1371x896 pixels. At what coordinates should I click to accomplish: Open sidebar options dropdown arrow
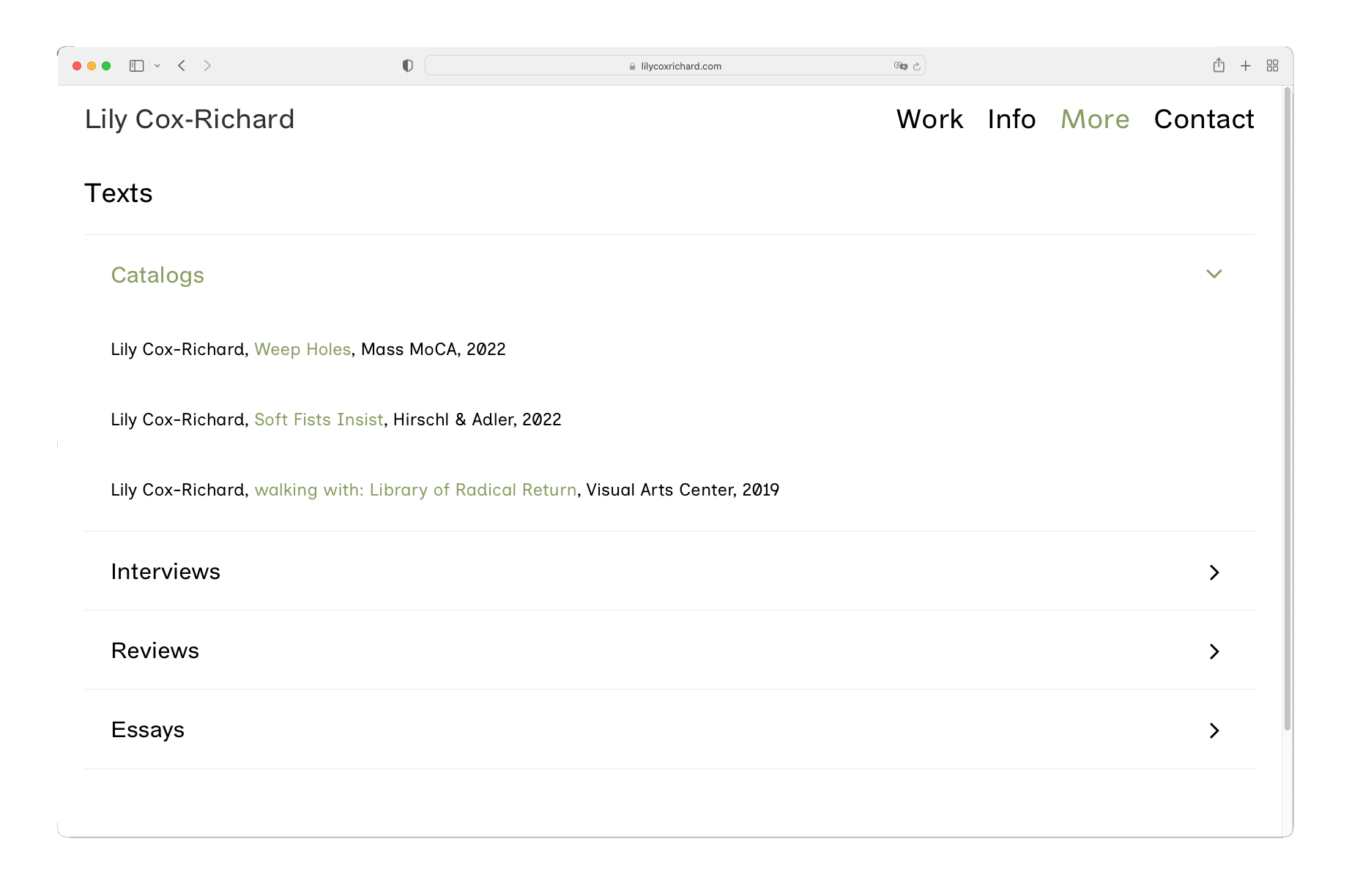pos(157,66)
